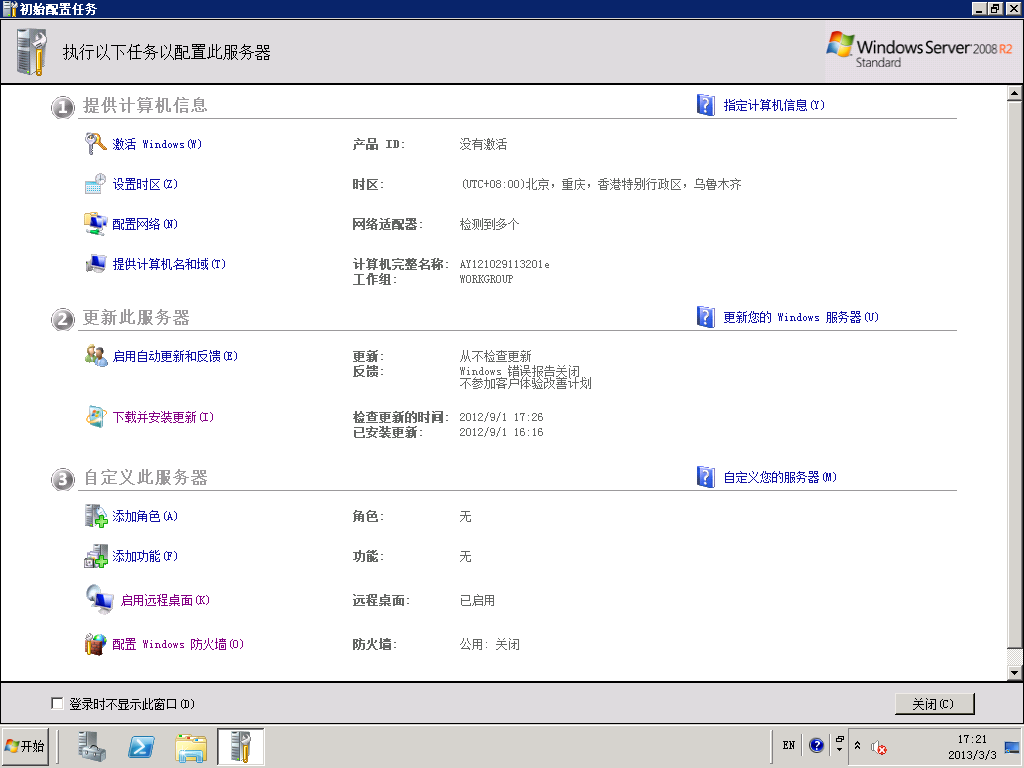Open 指定计算机信息(Y) help link
1024x768 pixels.
pos(774,105)
